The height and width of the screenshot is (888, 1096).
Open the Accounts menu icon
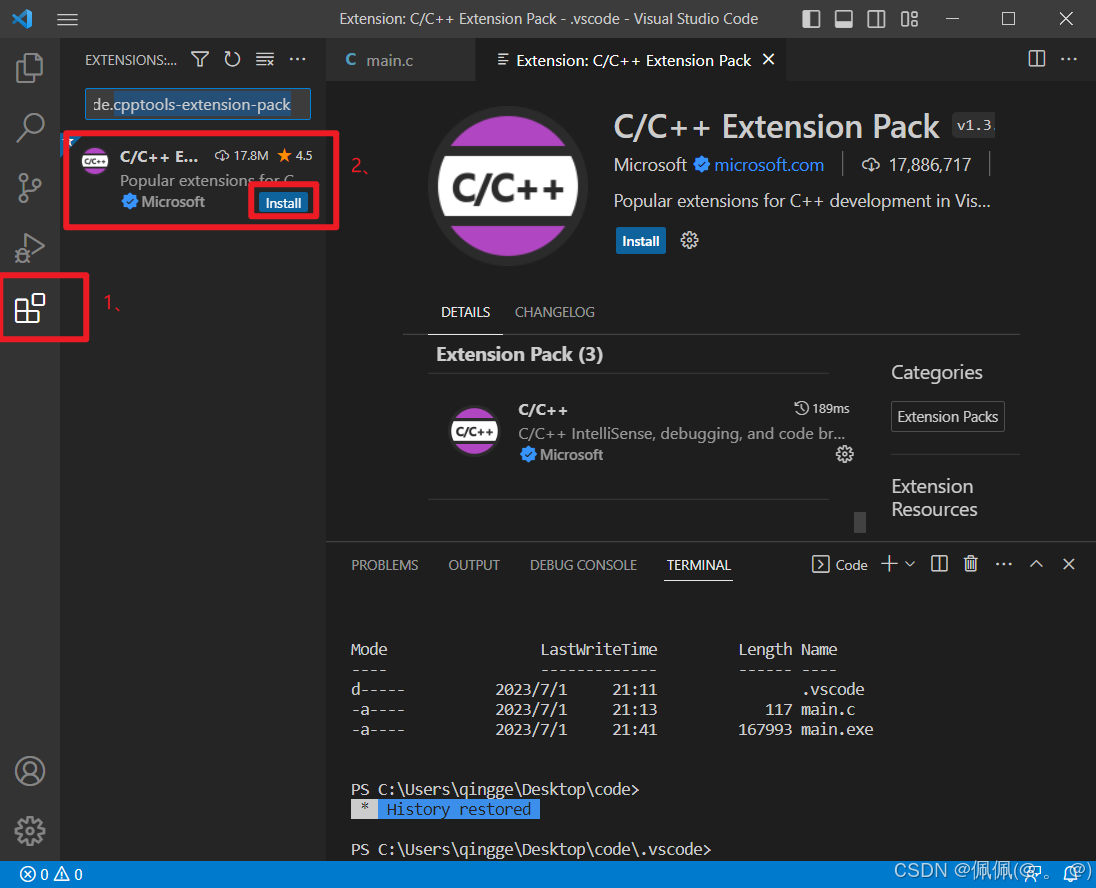point(30,771)
